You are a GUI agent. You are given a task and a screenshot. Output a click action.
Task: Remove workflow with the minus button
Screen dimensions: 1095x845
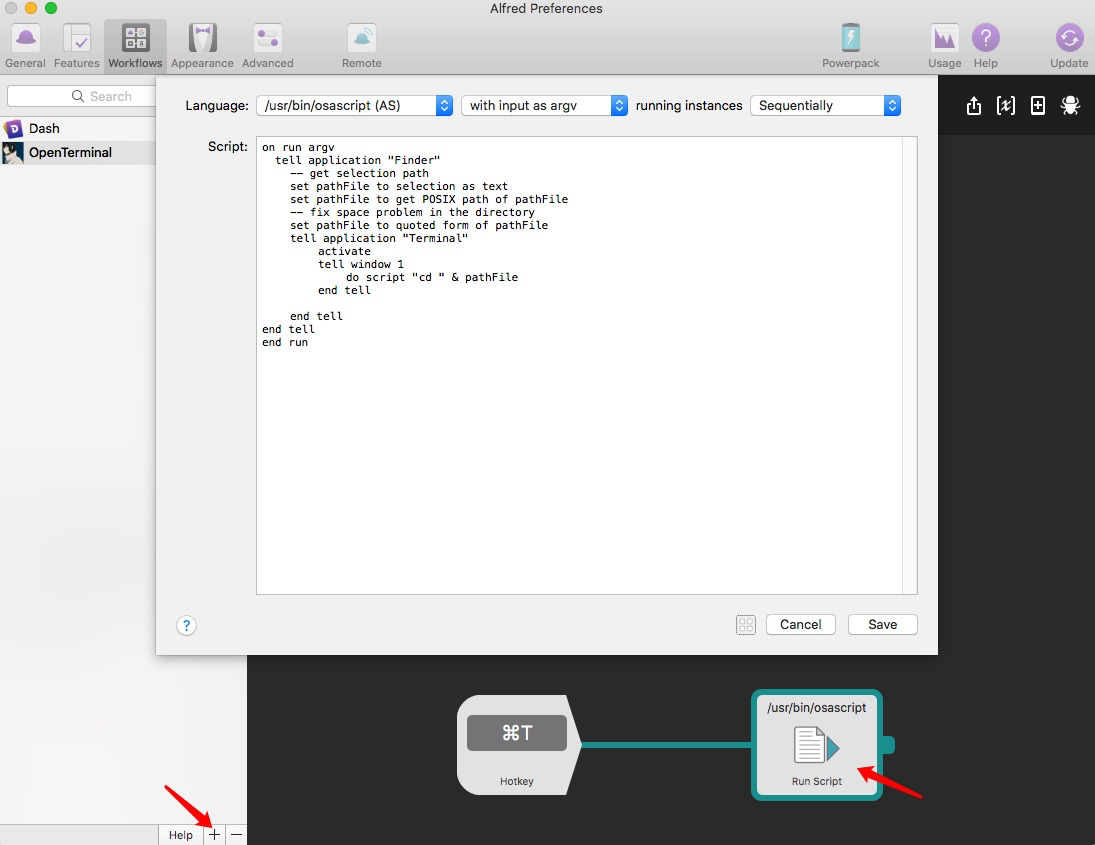pyautogui.click(x=237, y=835)
